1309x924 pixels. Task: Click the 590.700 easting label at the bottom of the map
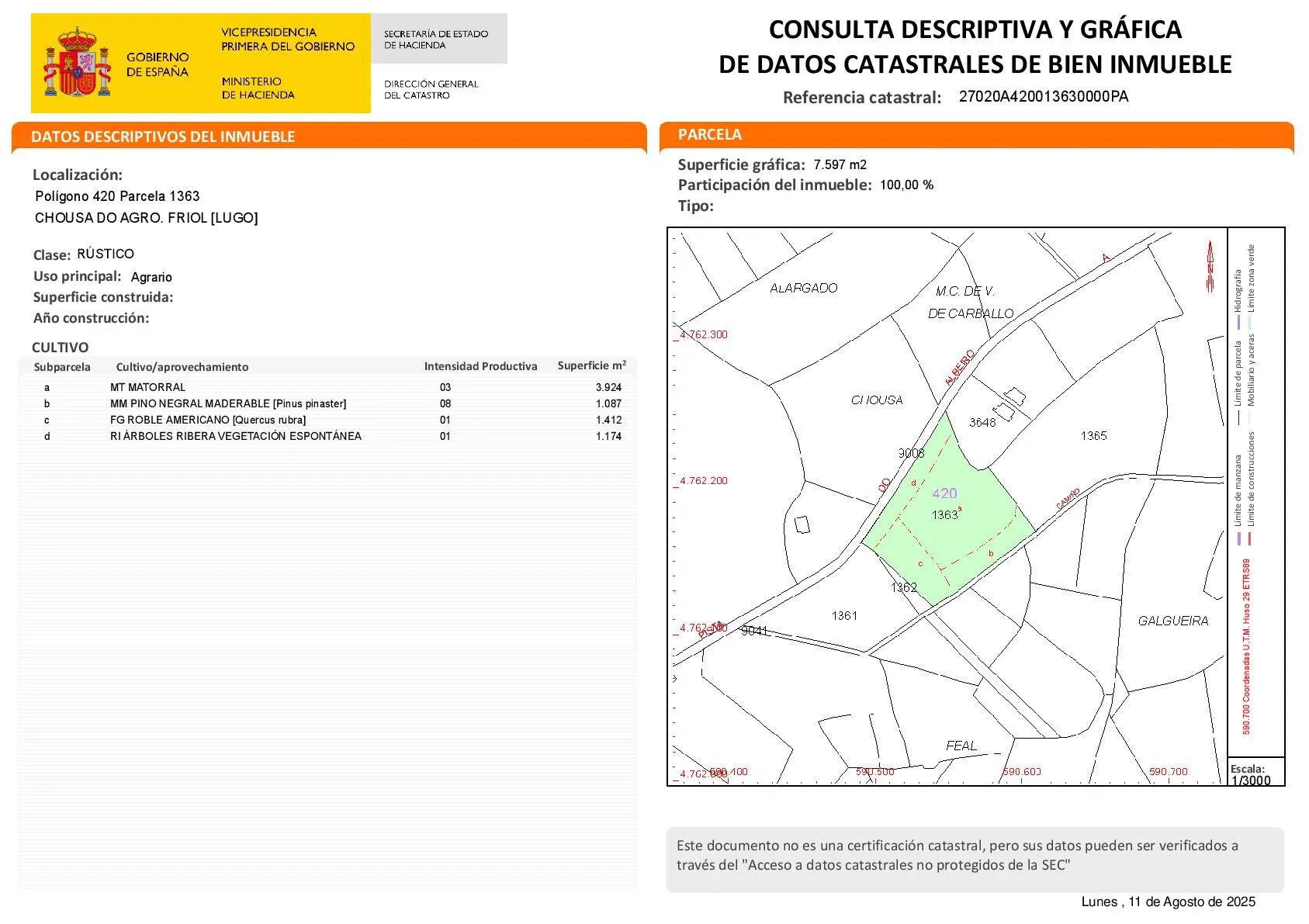tap(1169, 772)
